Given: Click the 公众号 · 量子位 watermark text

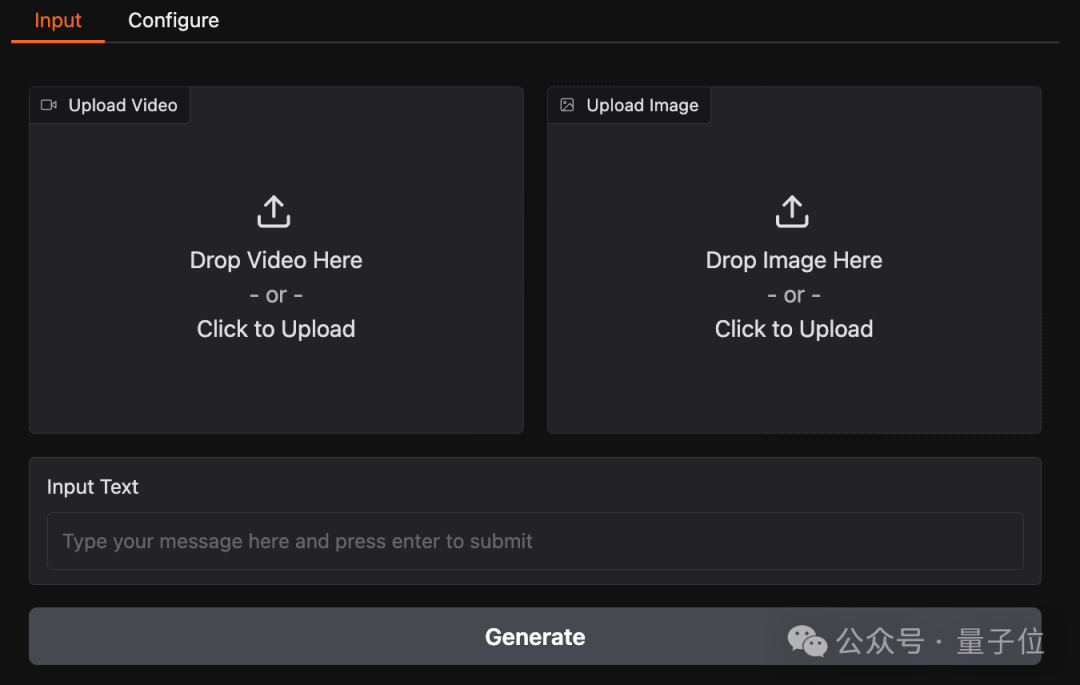Looking at the screenshot, I should click(x=940, y=641).
